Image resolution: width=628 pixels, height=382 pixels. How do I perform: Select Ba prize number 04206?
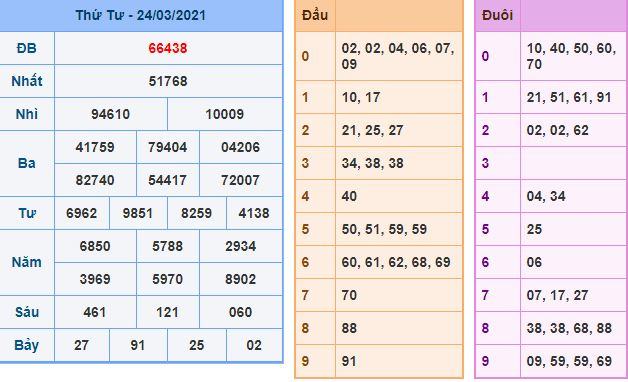coord(241,147)
